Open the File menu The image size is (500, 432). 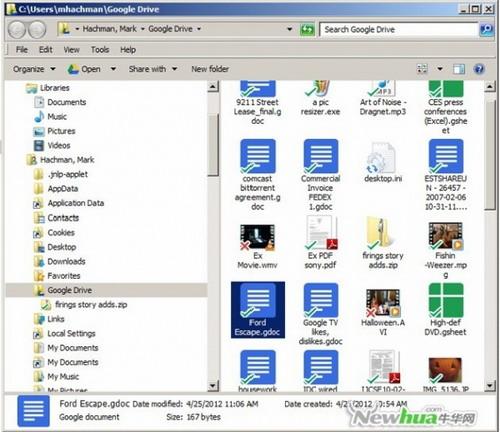(x=22, y=50)
